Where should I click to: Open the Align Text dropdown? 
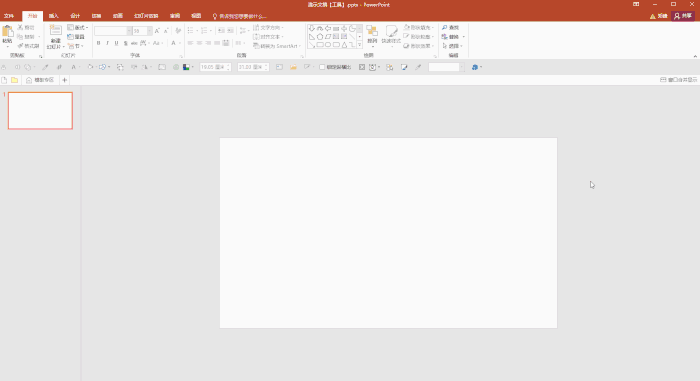coord(268,37)
